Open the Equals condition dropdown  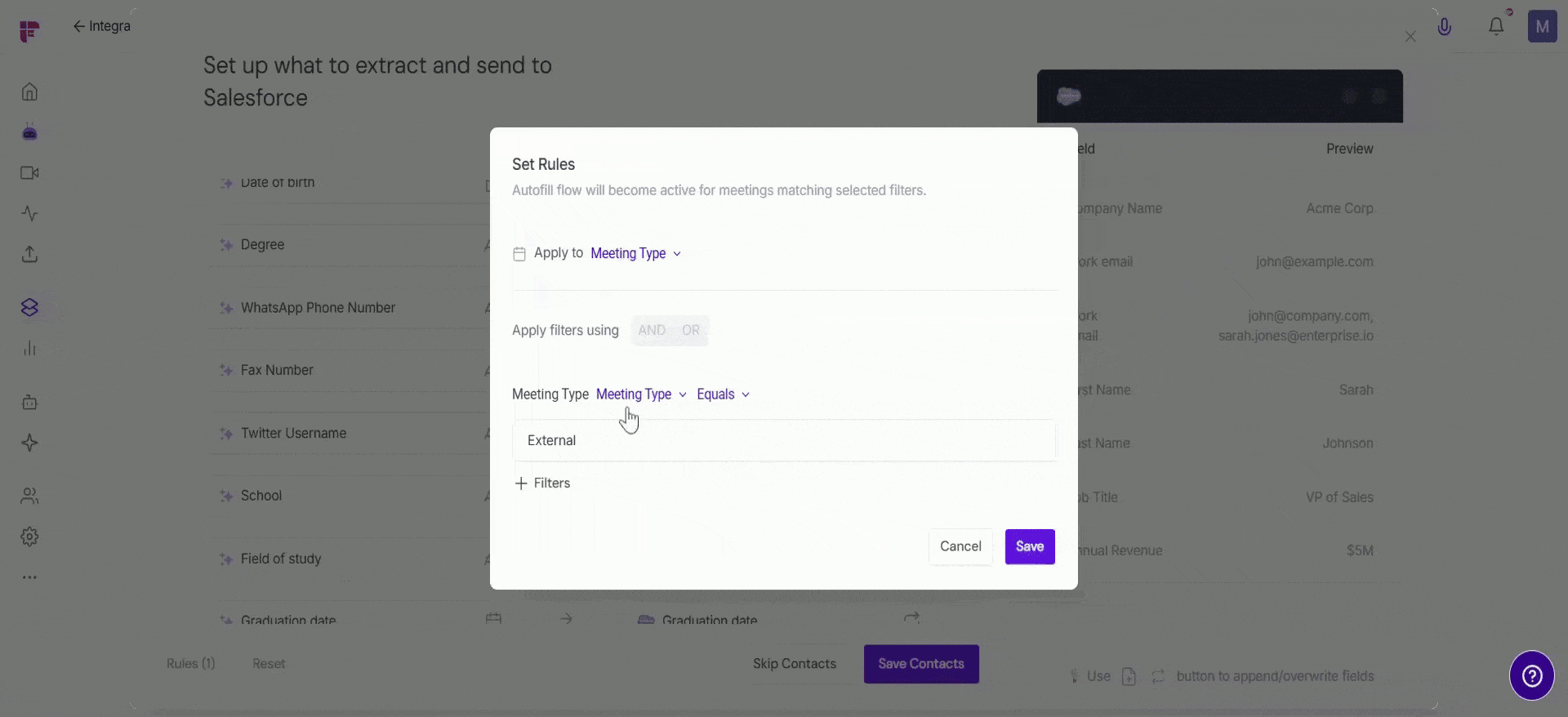pos(723,394)
